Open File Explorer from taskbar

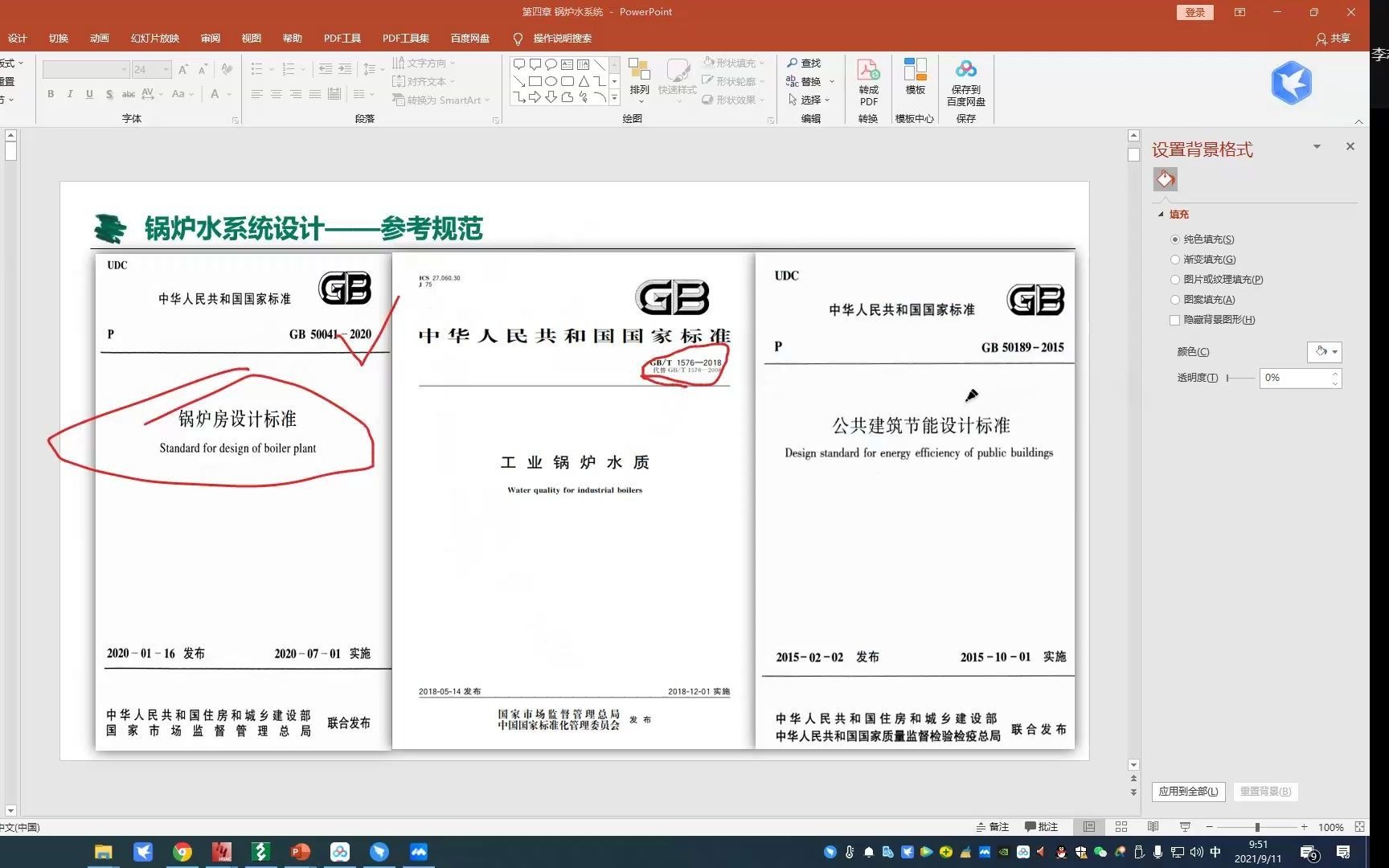pos(104,852)
